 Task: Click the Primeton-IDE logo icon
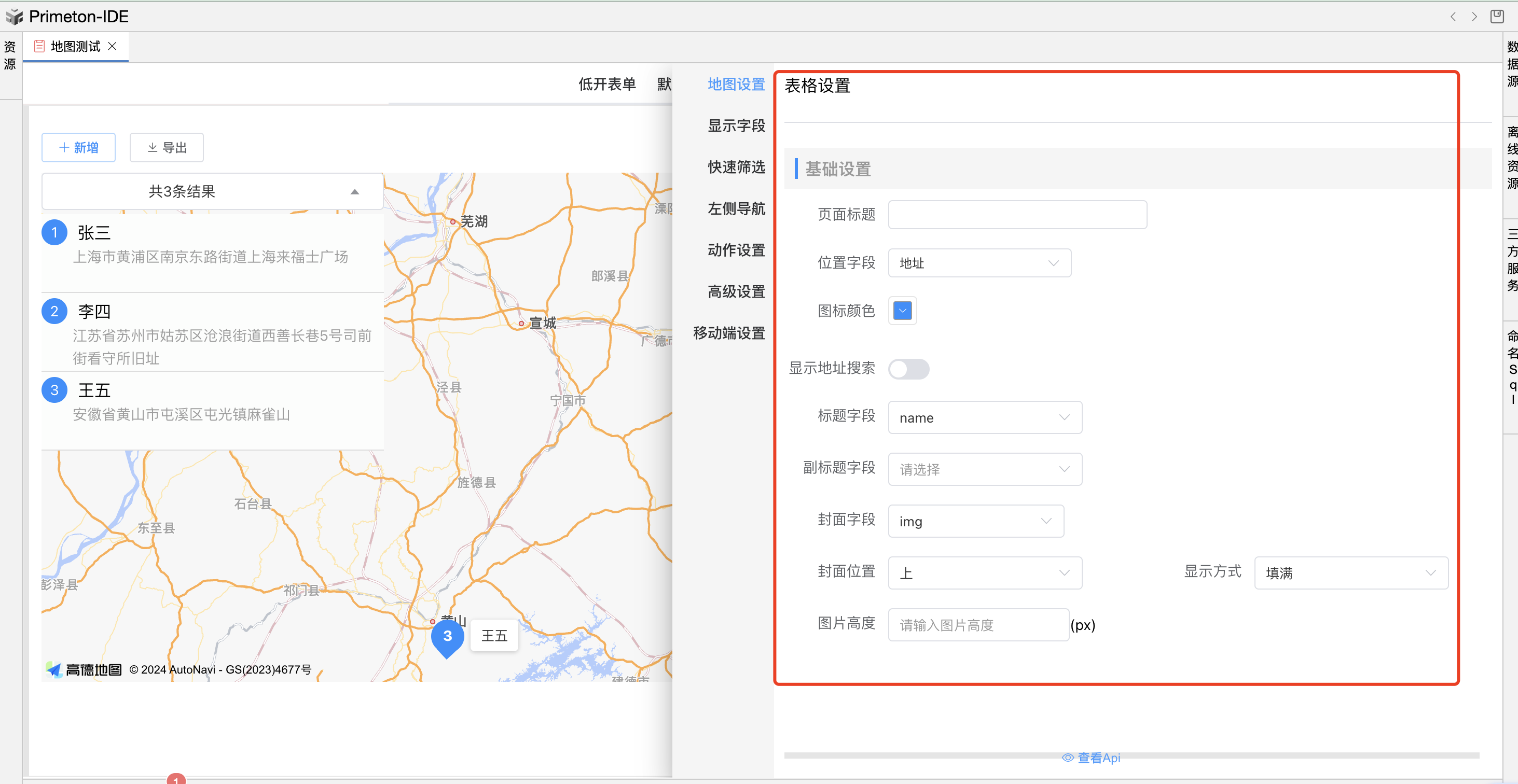[x=14, y=17]
